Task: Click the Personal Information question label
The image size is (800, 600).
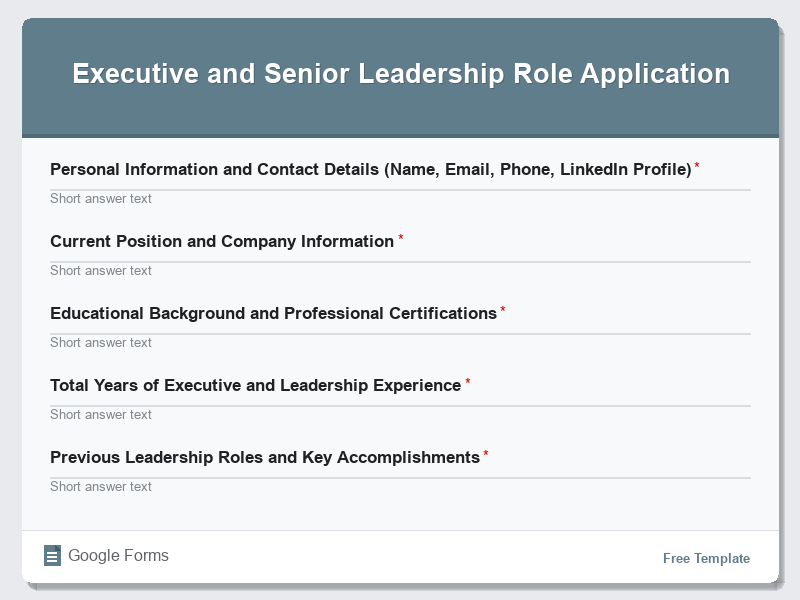Action: click(x=371, y=169)
